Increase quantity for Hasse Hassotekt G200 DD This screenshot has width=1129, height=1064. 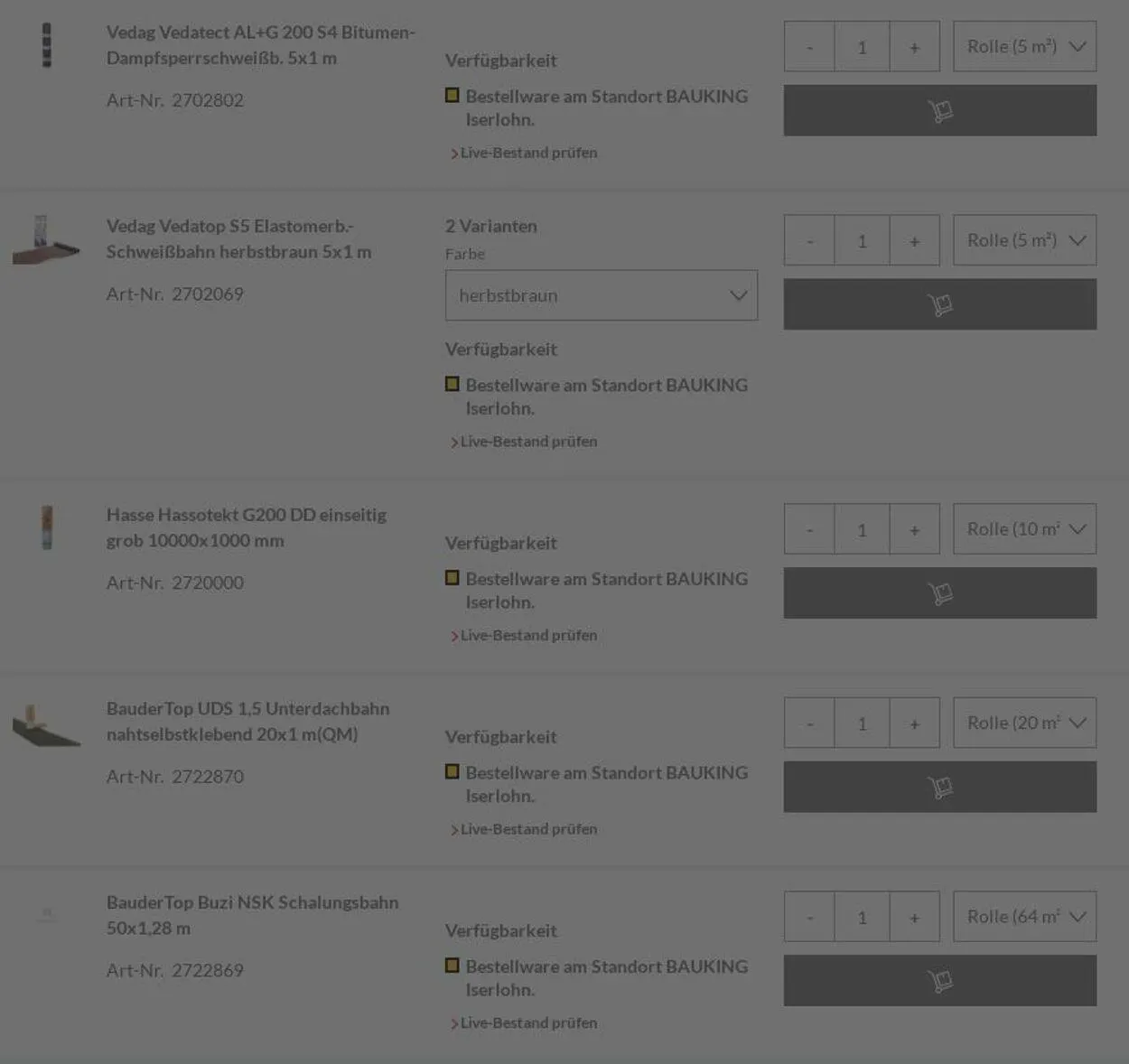tap(914, 529)
